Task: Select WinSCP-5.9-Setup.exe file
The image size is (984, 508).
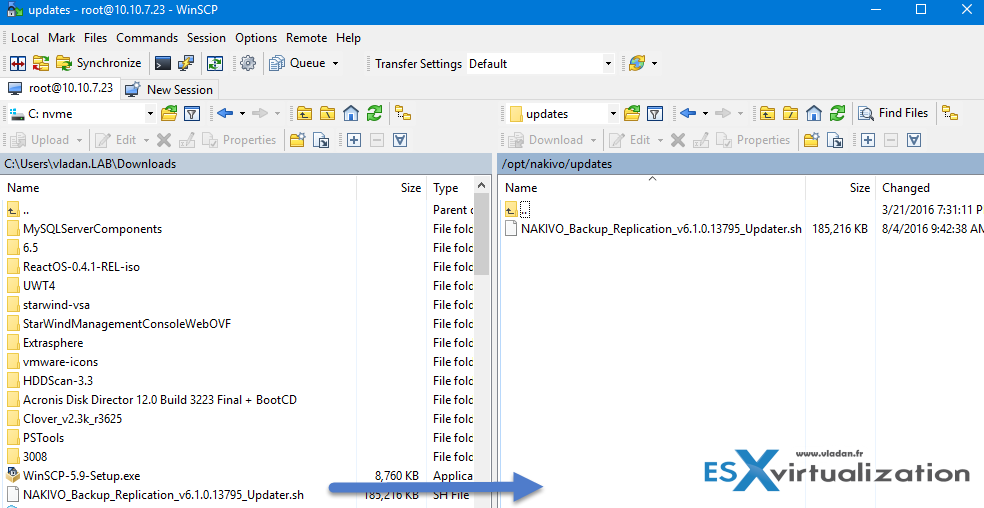Action: 82,475
